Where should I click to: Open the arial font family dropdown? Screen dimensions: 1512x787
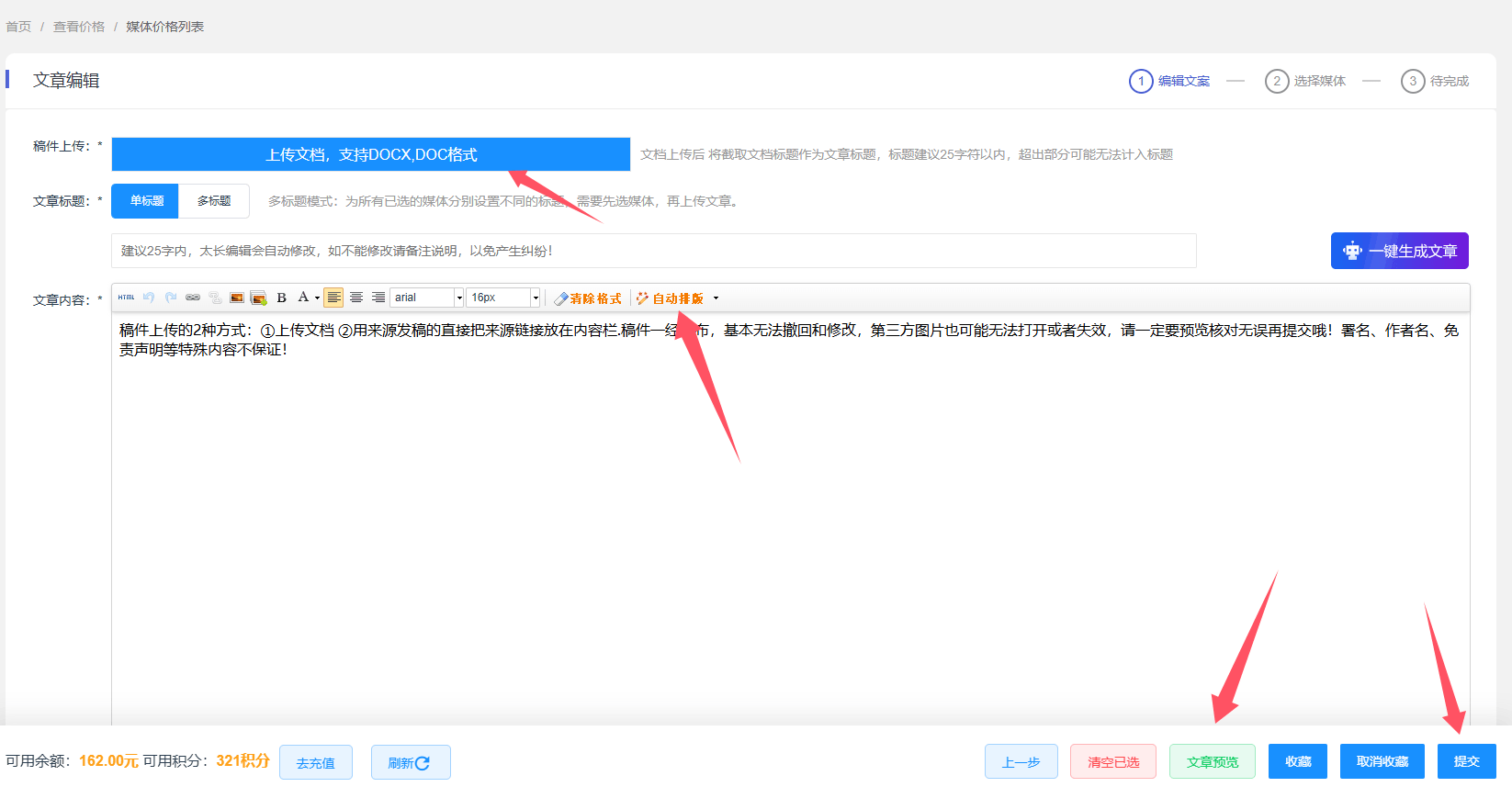pos(459,298)
